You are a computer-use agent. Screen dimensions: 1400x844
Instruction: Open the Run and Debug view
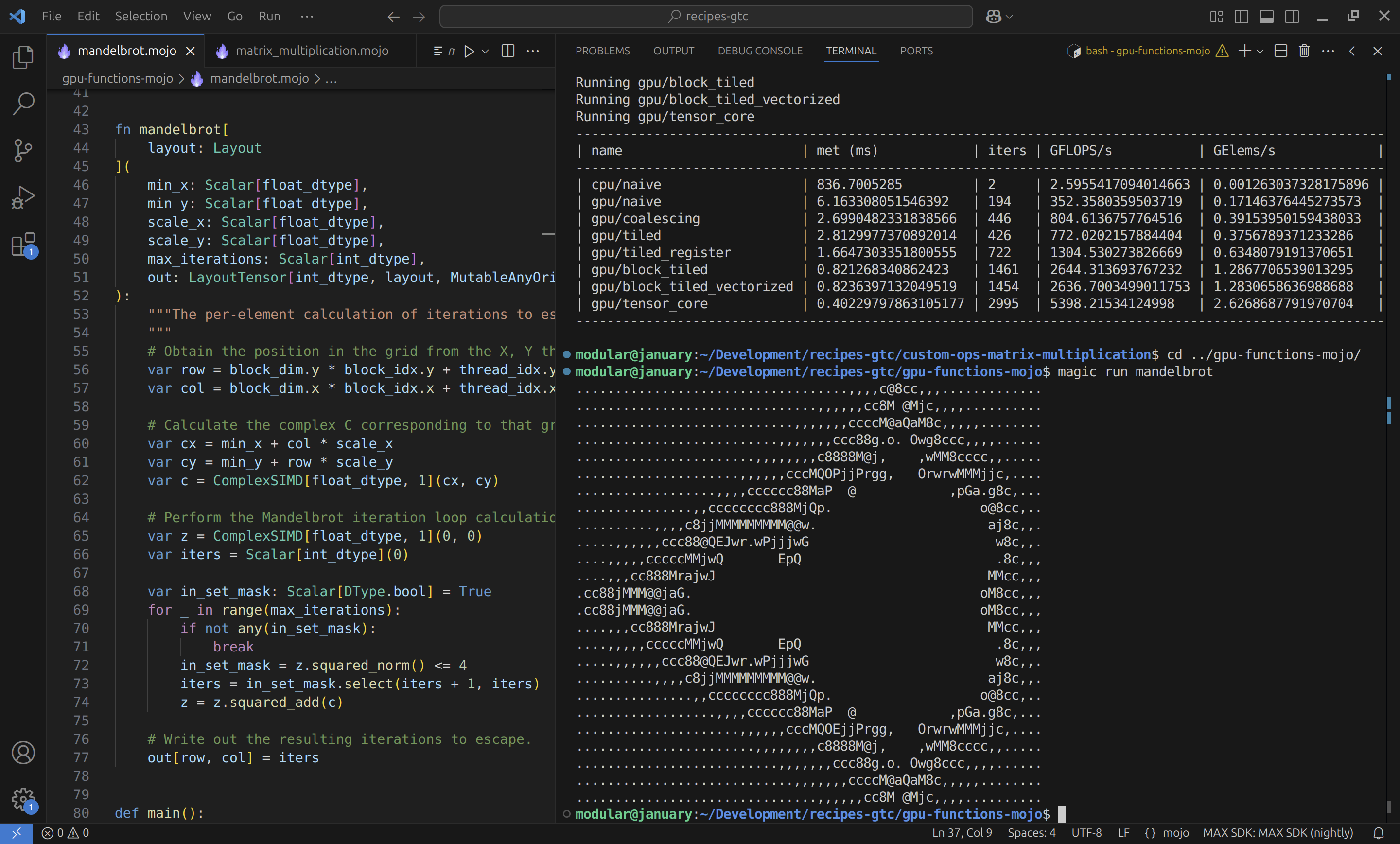click(x=23, y=197)
